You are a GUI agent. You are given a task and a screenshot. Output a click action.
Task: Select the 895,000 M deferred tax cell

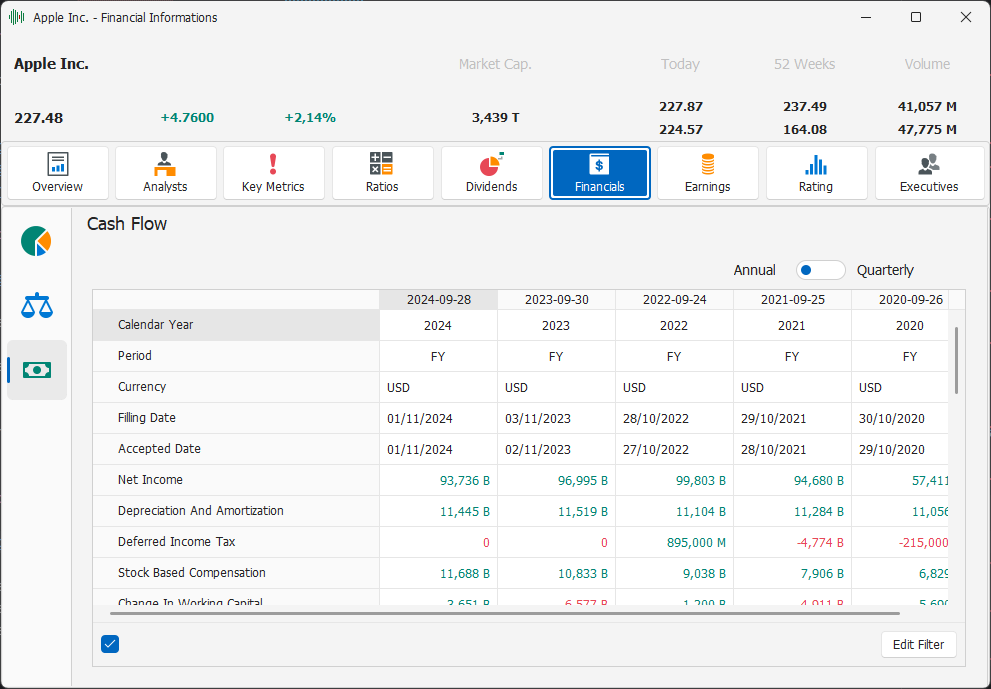point(674,542)
